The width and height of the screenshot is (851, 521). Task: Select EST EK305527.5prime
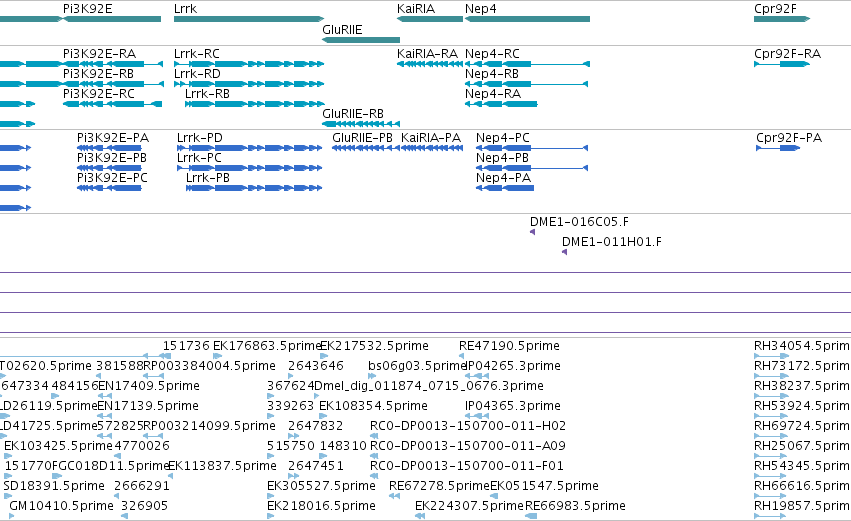click(x=321, y=486)
